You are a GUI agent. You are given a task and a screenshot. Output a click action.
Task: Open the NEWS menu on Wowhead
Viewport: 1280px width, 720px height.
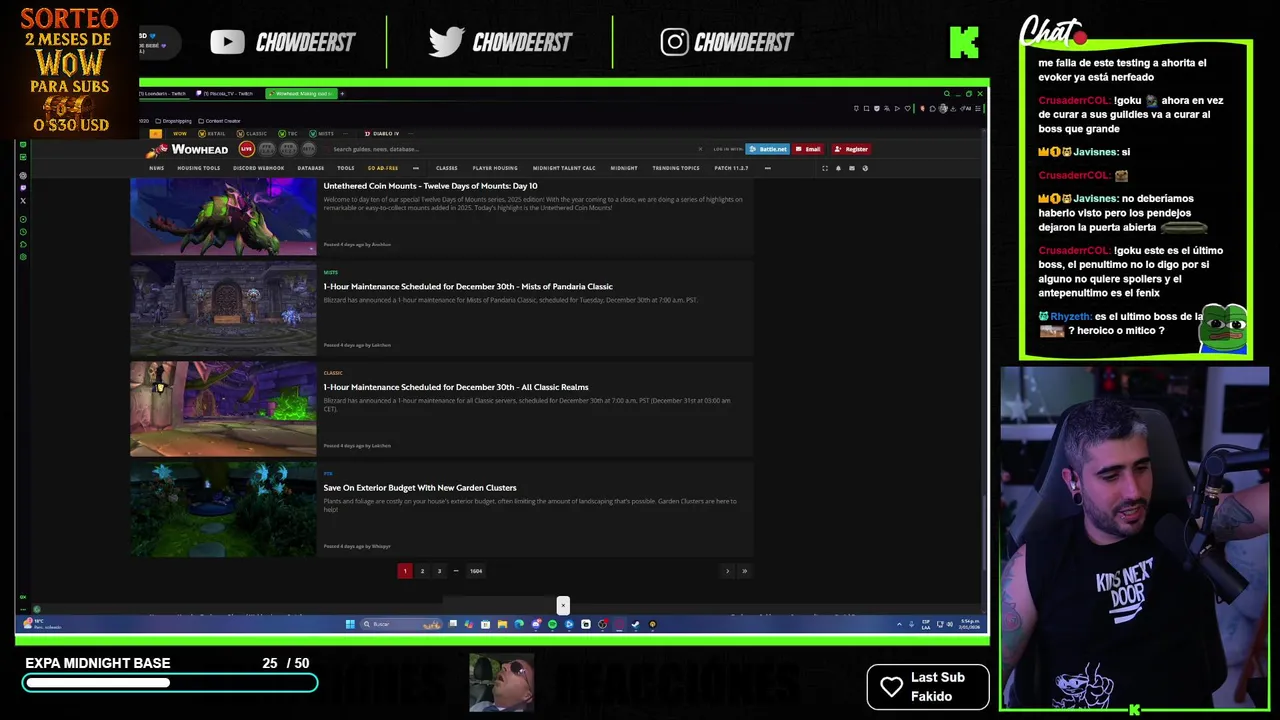[x=157, y=168]
